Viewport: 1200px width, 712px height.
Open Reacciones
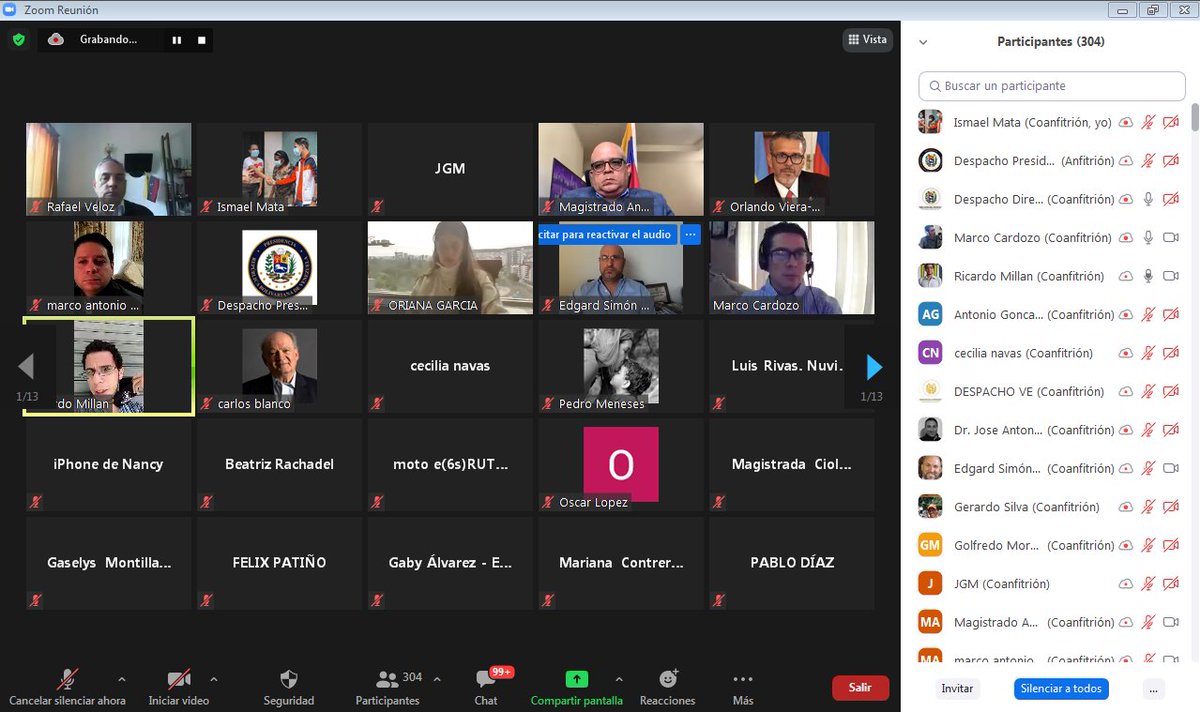coord(668,688)
